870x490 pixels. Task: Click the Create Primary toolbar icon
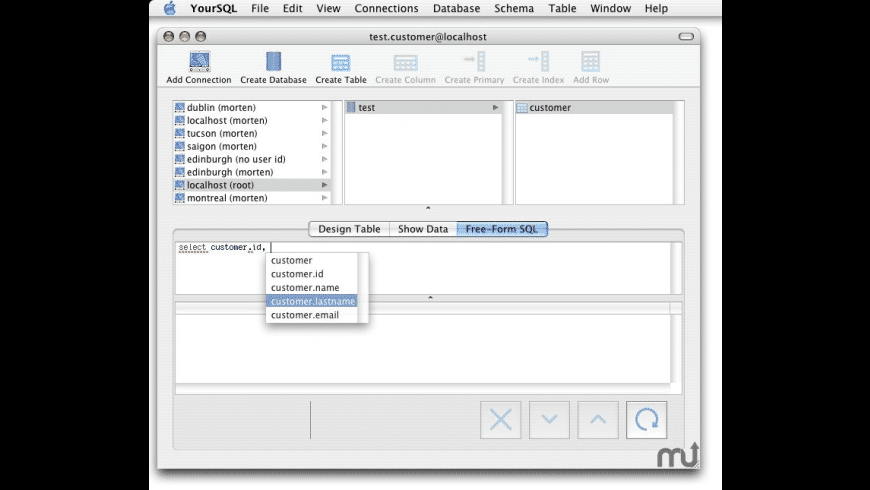coord(475,62)
